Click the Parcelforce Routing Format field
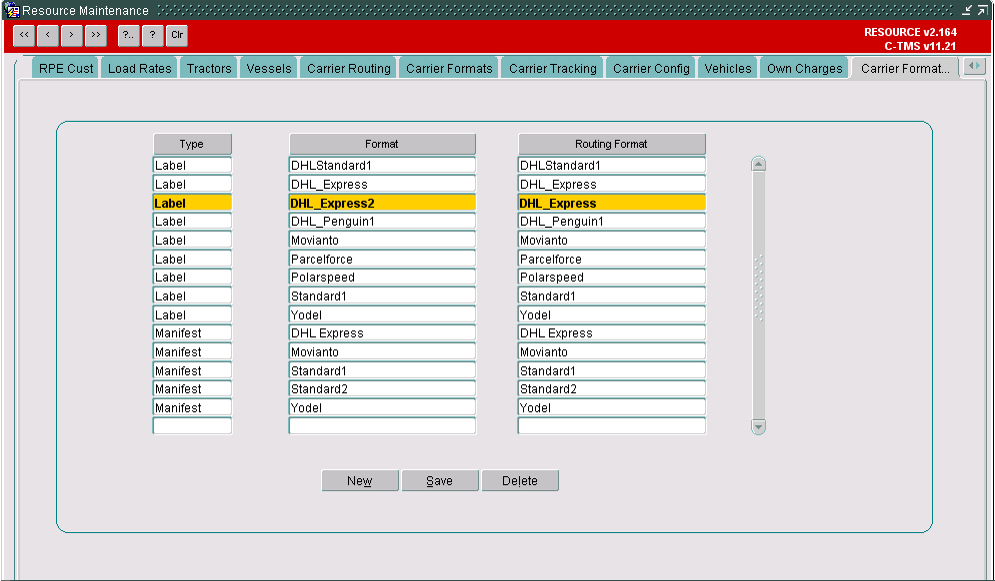Image resolution: width=995 pixels, height=581 pixels. (x=612, y=259)
